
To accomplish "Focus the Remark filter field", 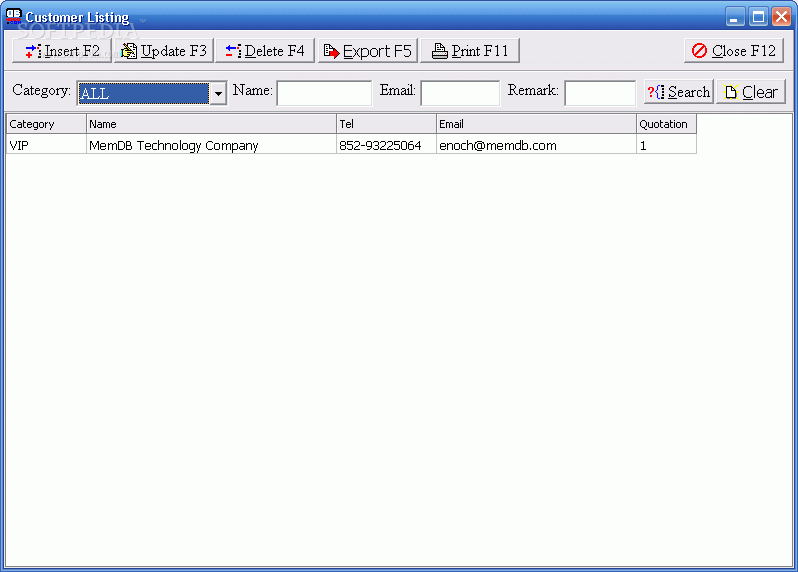I will [x=600, y=93].
